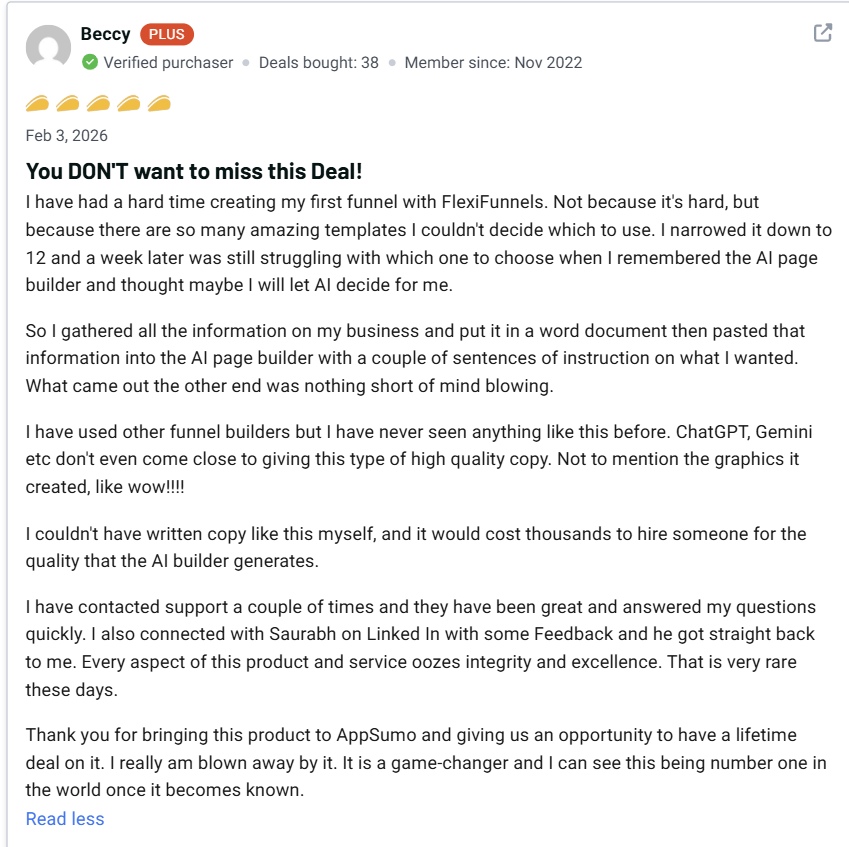Click the paragraph starting "I have had a hard time"
The image size is (849, 847).
pyautogui.click(x=428, y=243)
